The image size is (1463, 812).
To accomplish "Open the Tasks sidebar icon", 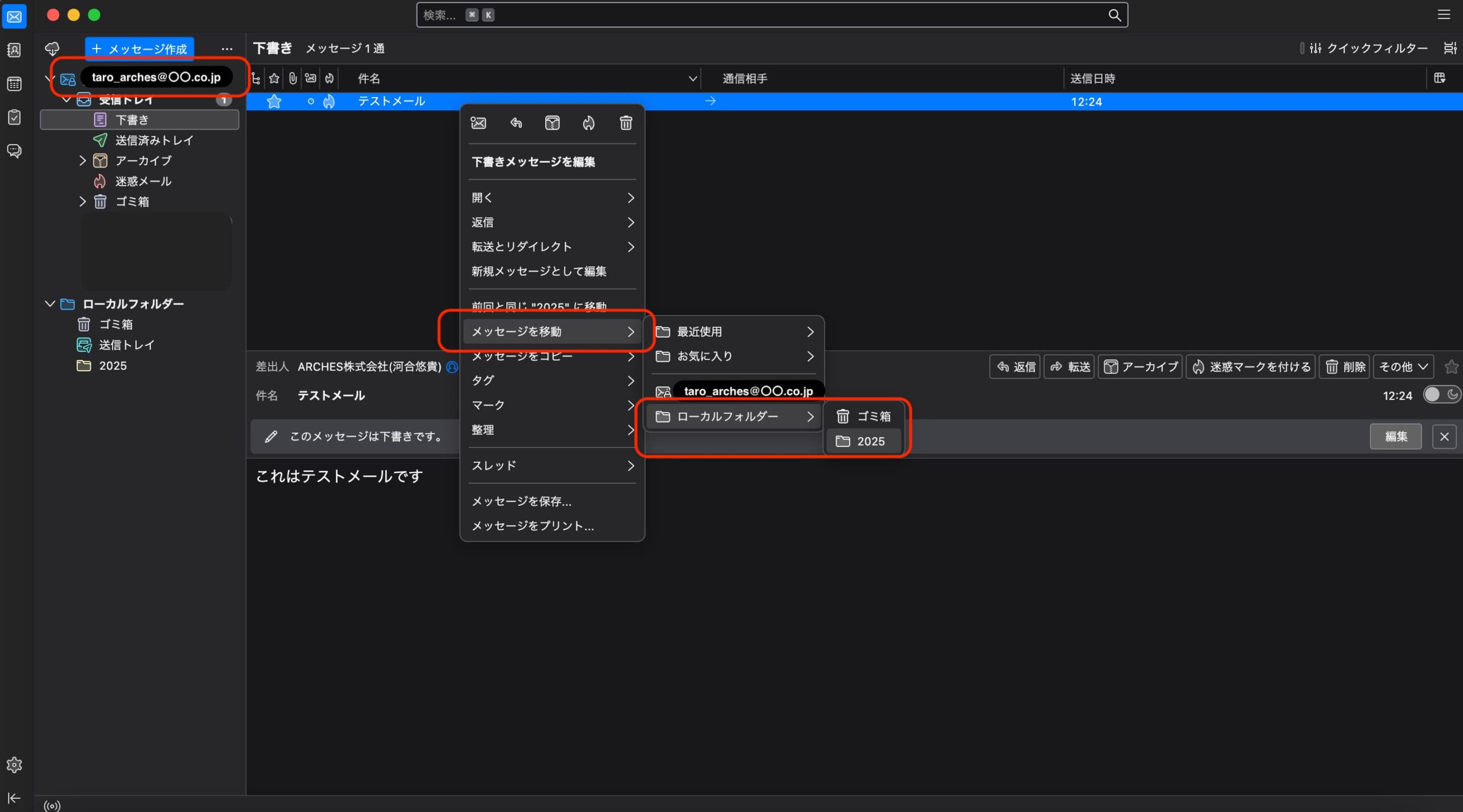I will 14,117.
